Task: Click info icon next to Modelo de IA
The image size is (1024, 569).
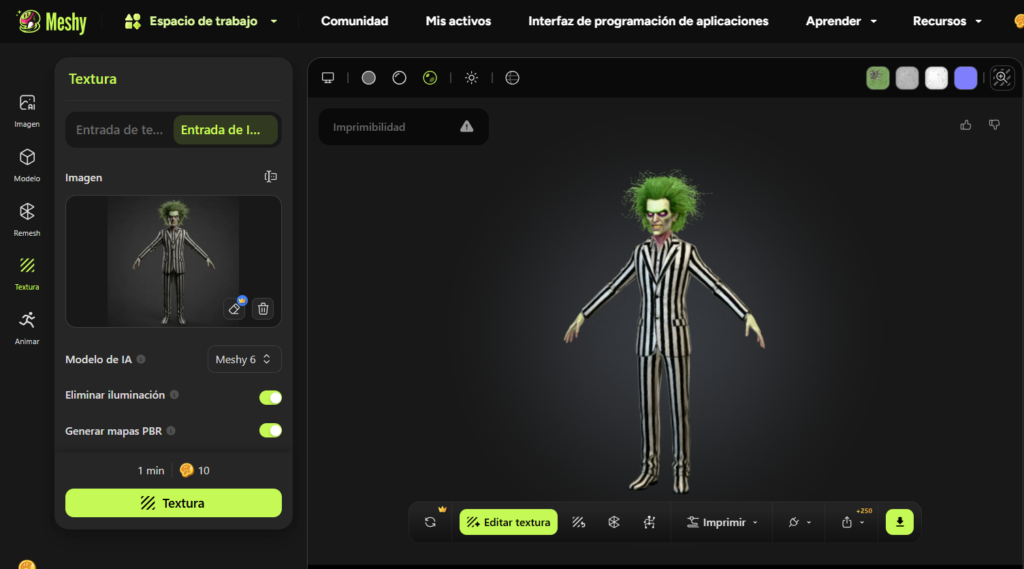Action: coord(141,359)
